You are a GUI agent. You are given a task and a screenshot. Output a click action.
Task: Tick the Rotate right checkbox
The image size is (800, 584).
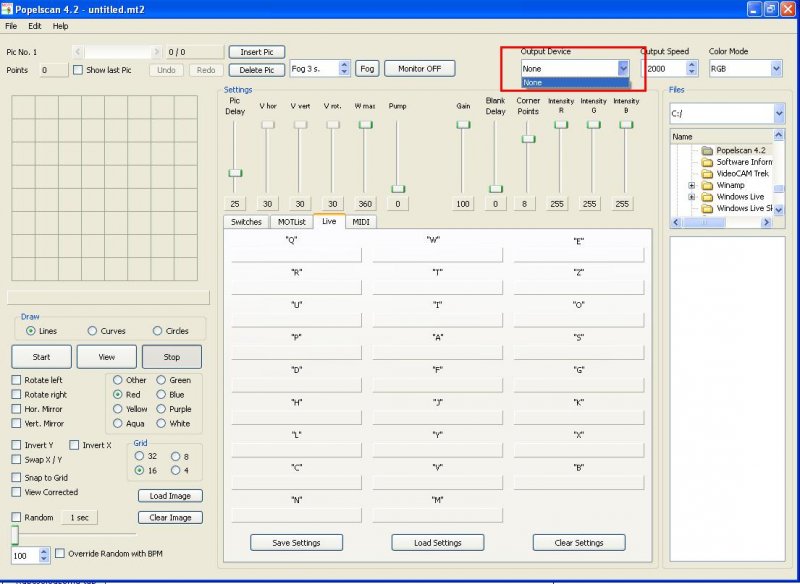[16, 394]
